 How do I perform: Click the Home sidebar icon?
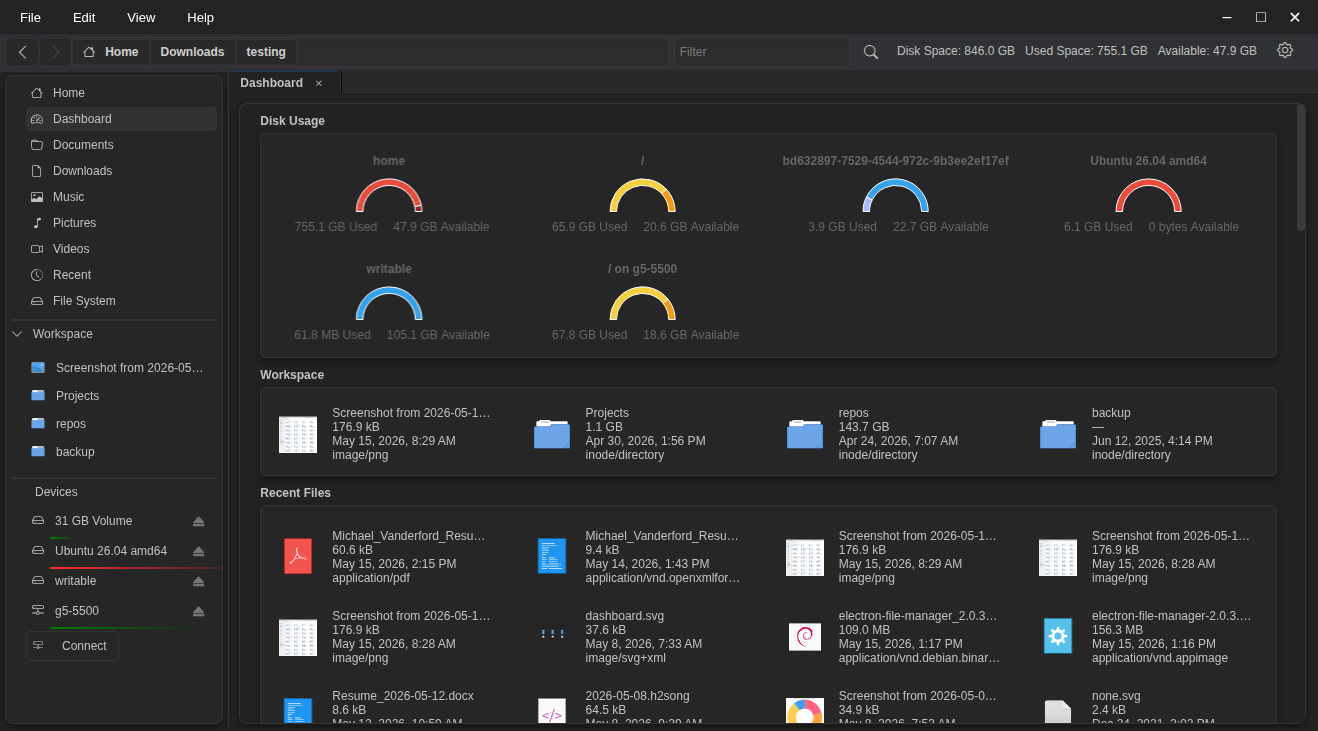37,93
